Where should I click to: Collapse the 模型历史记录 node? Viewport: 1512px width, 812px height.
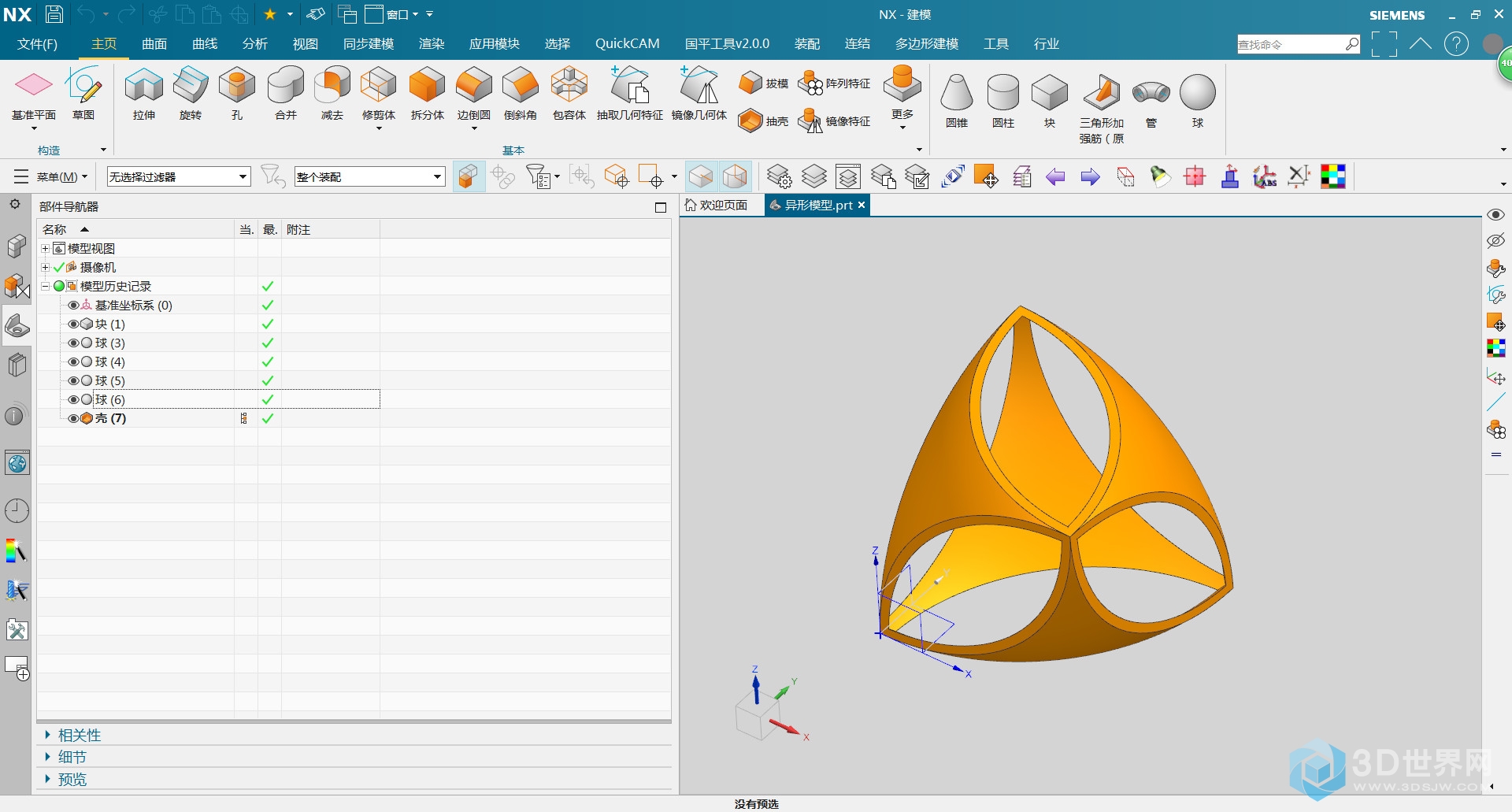45,286
